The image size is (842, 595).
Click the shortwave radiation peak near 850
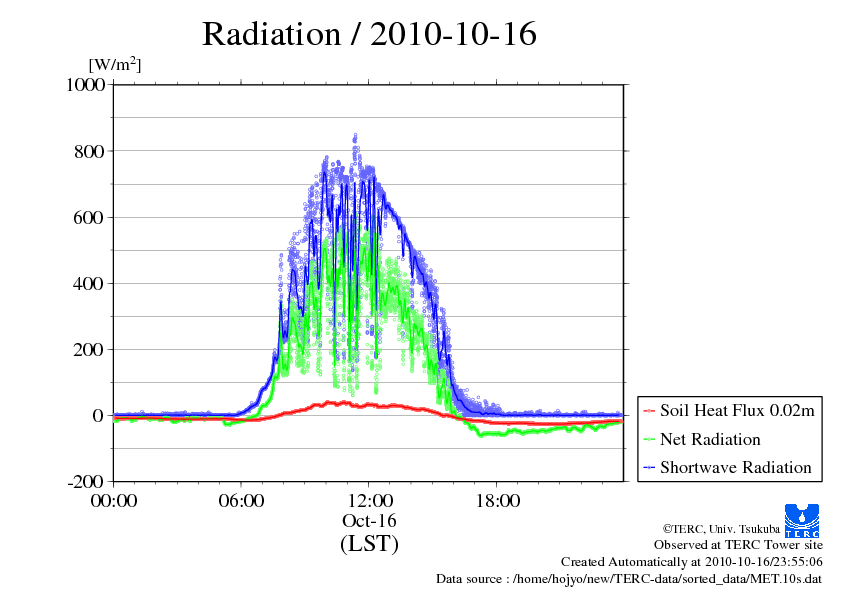(x=355, y=136)
